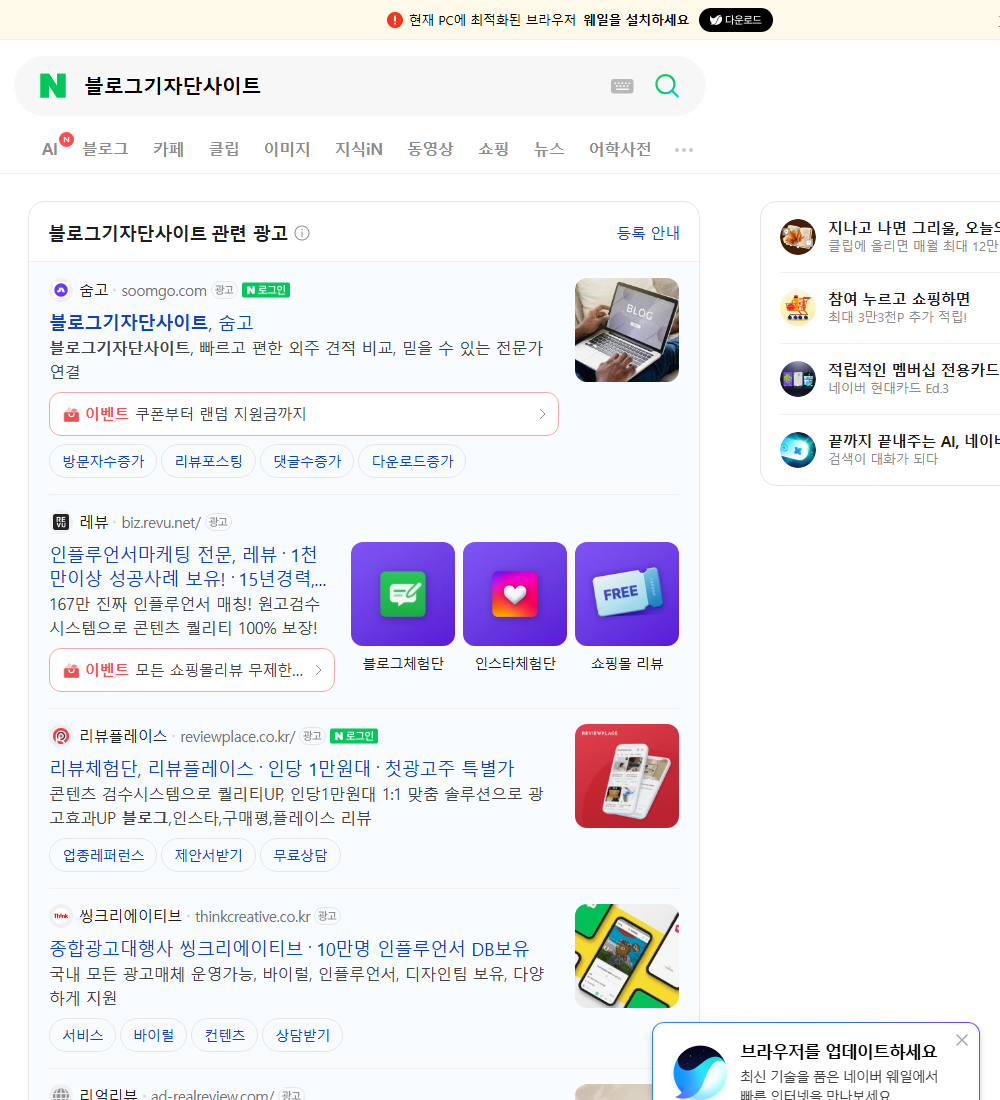Switch to the 카페 tab

168,149
